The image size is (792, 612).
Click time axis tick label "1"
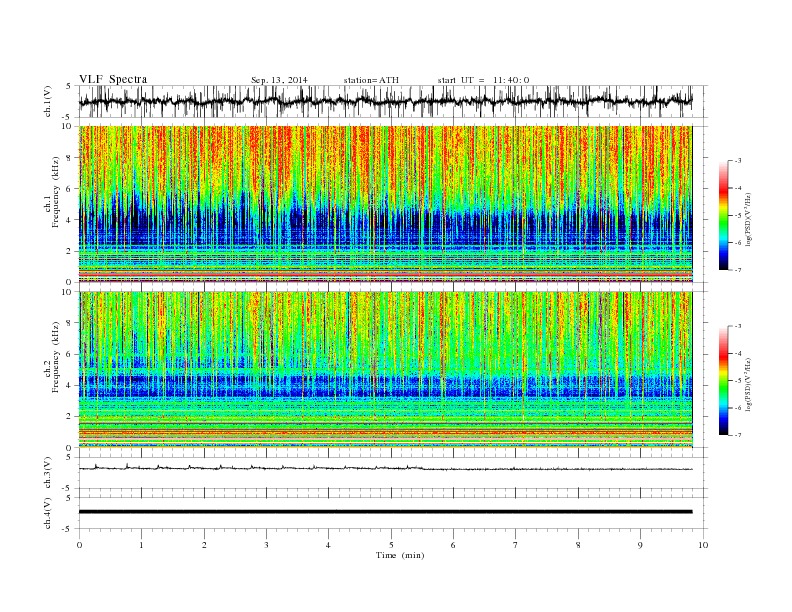click(141, 545)
